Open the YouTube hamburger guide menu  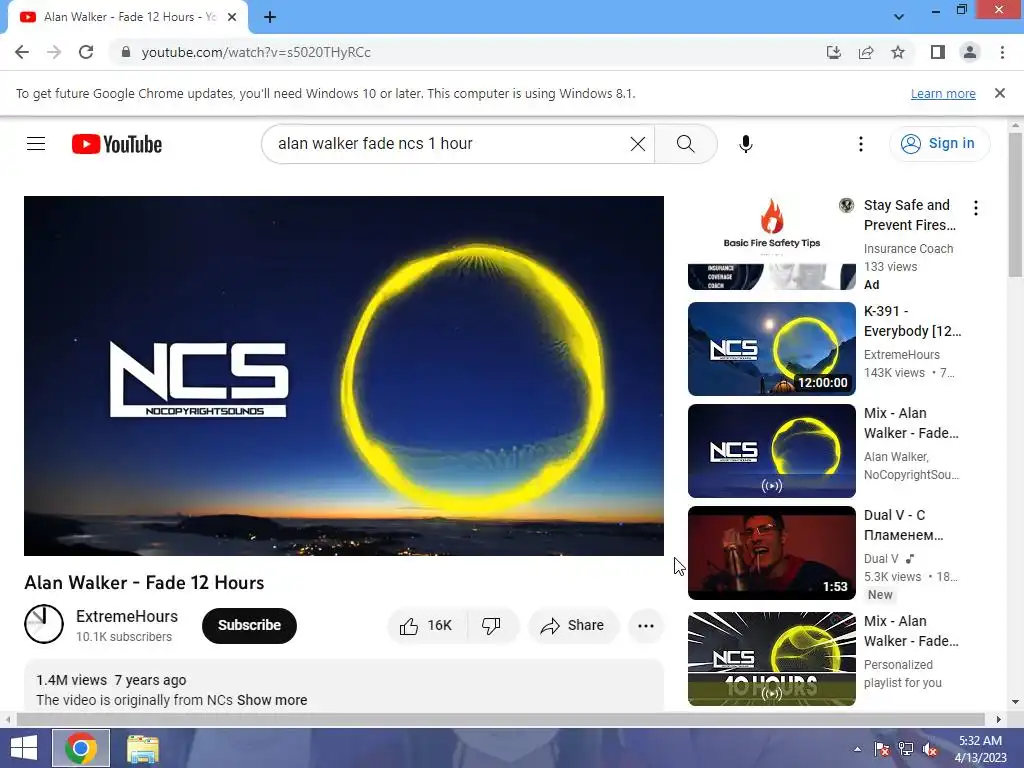pyautogui.click(x=36, y=144)
